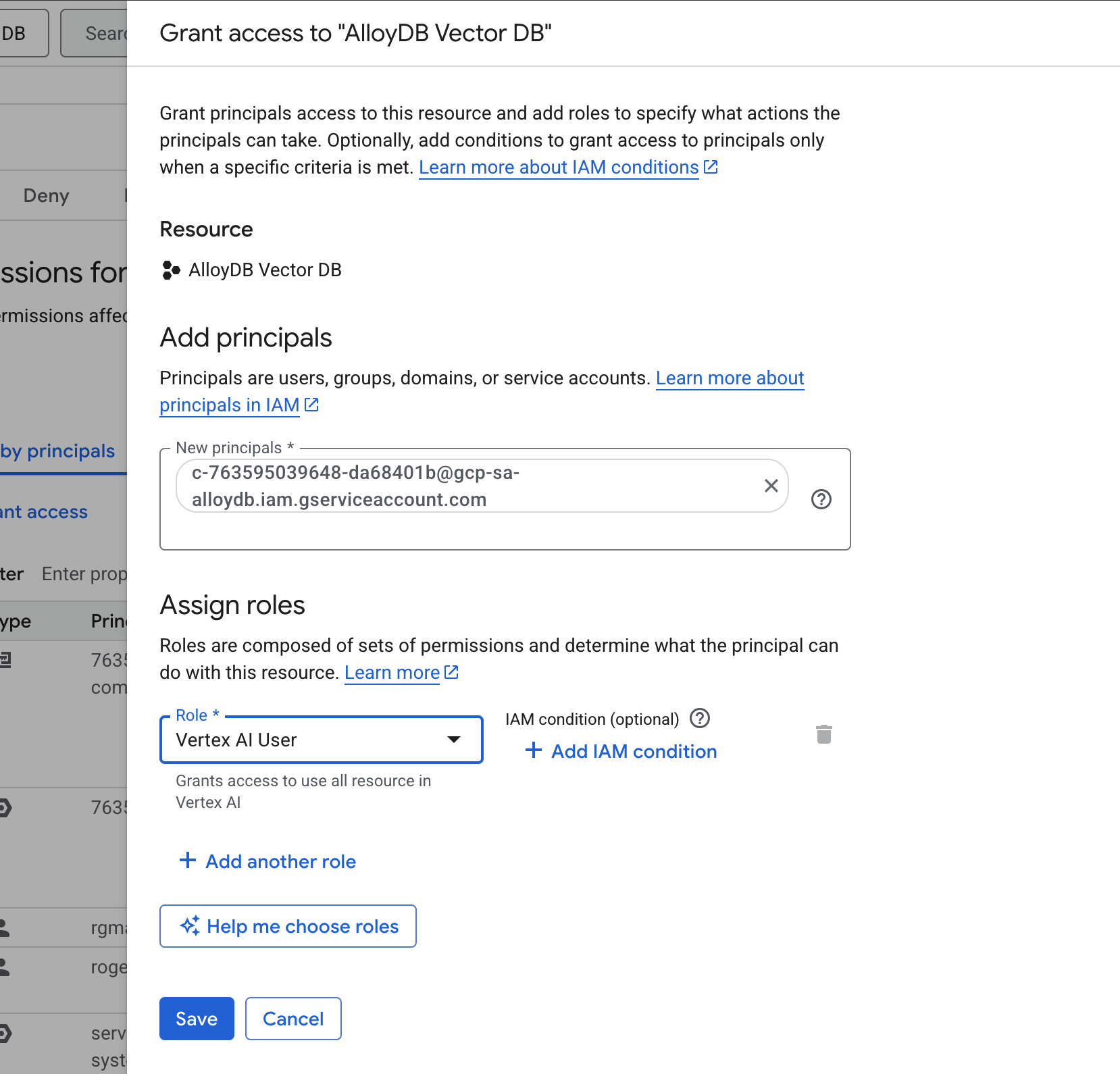Screen dimensions: 1120x1074
Task: Open the help icon beside the principals field
Action: [x=821, y=500]
